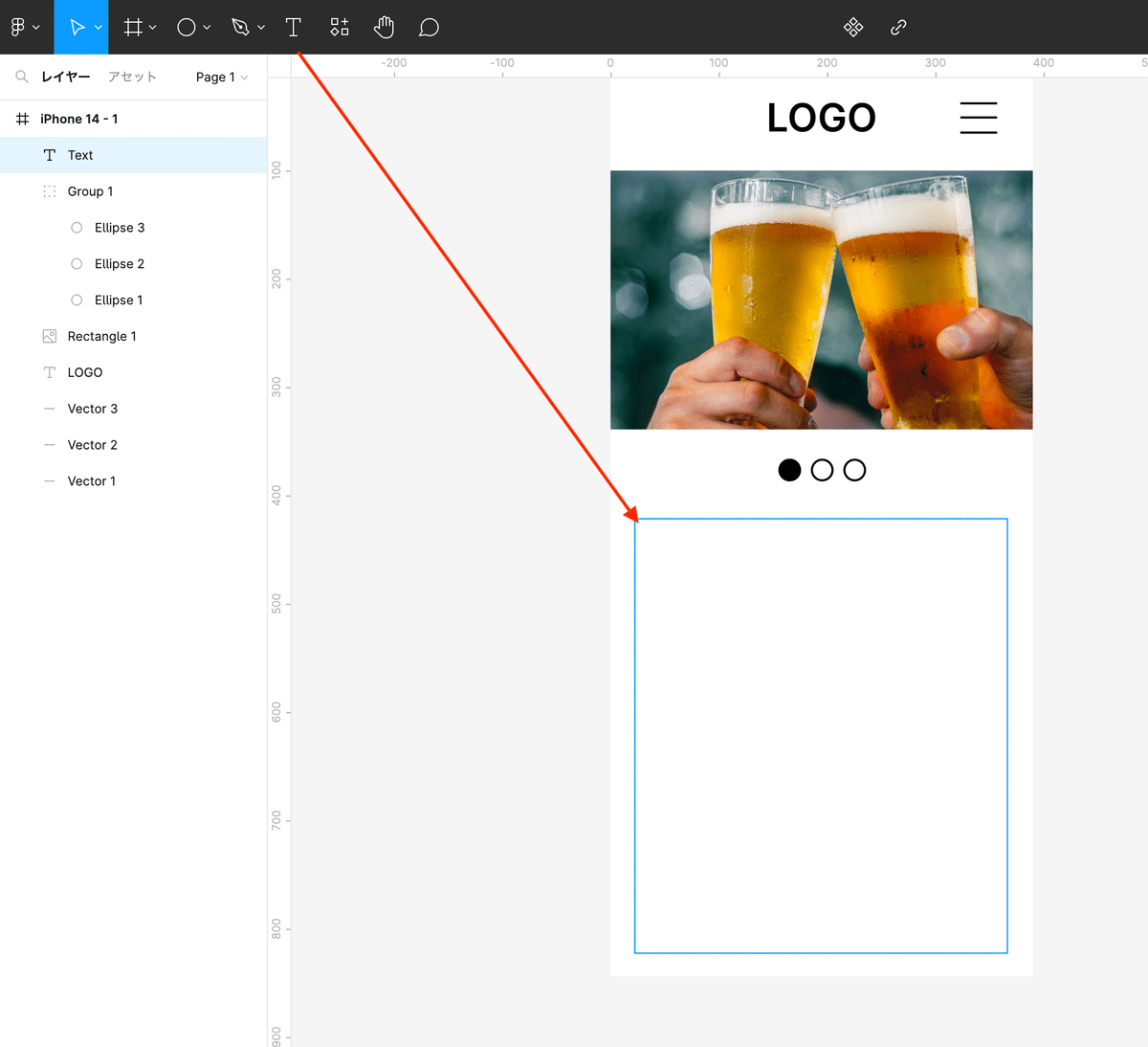Select the Comment tool
The image size is (1148, 1047).
tap(430, 27)
